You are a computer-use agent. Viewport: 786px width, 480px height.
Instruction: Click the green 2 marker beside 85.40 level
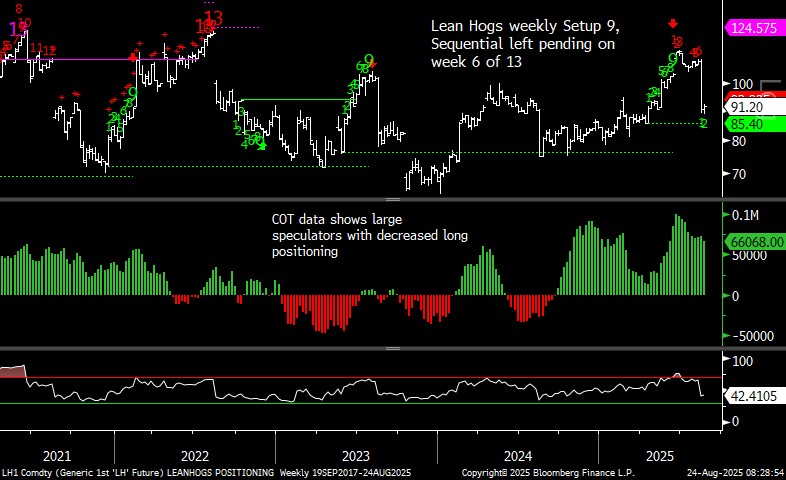[703, 123]
